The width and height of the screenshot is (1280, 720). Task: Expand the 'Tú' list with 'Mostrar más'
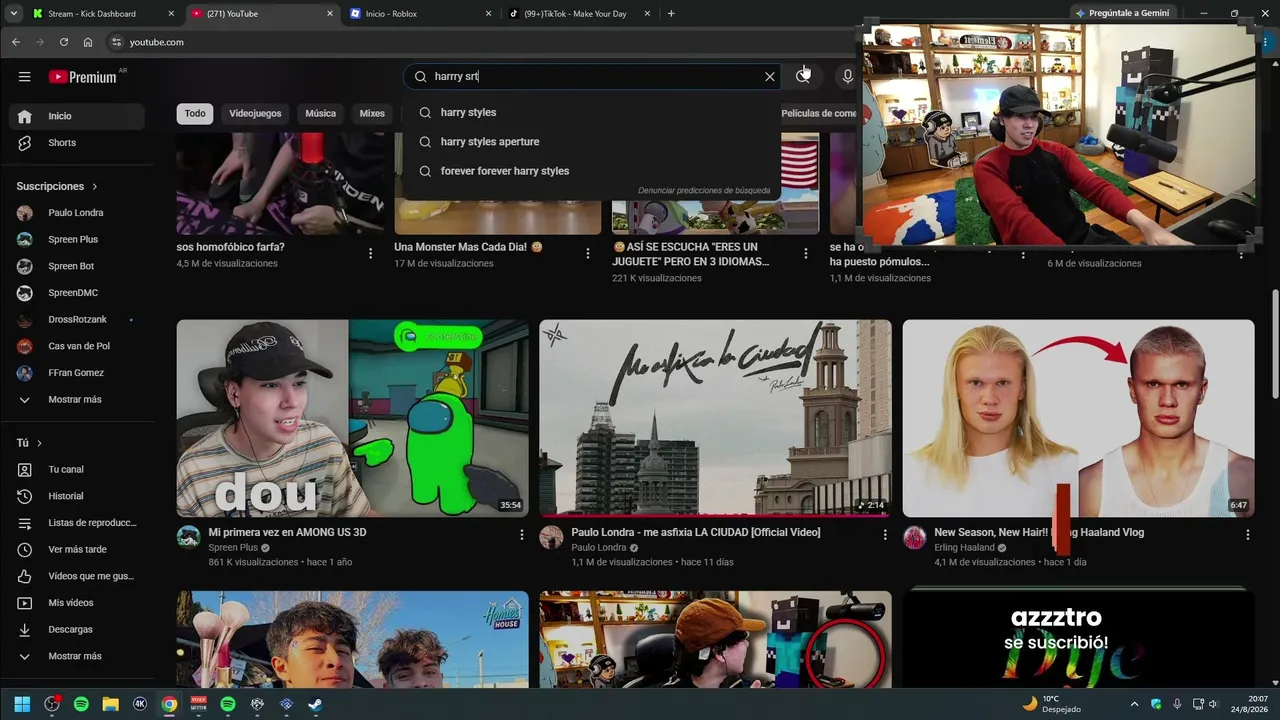point(77,656)
